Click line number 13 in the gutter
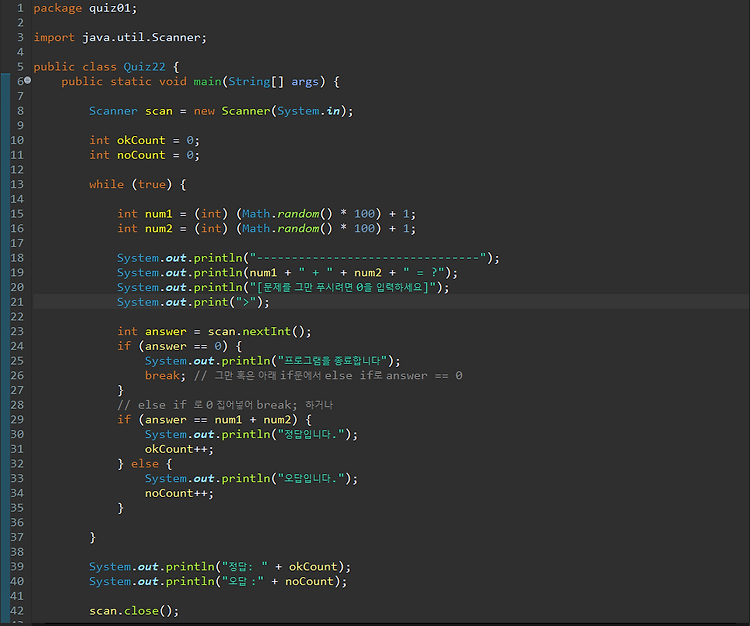The width and height of the screenshot is (750, 626). pyautogui.click(x=17, y=185)
